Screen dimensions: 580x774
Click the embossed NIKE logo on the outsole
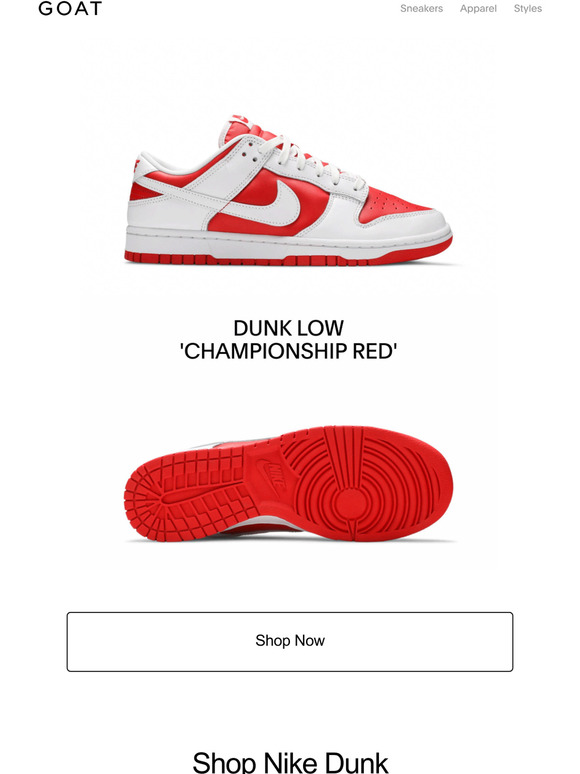272,475
